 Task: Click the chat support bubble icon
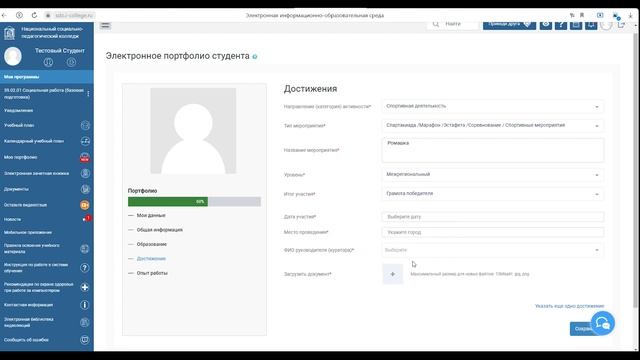[x=602, y=323]
